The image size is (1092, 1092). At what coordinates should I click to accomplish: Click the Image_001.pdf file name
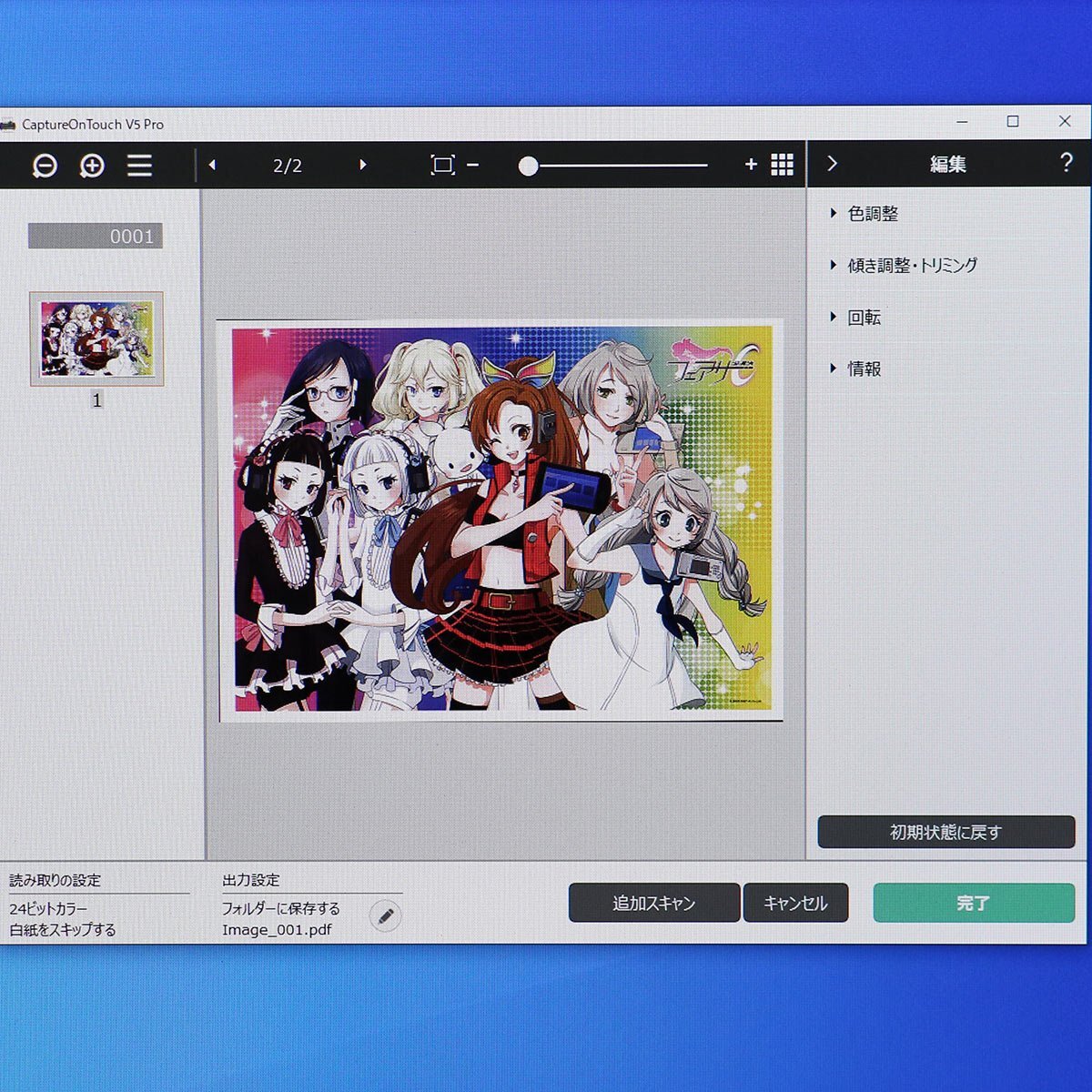(x=278, y=930)
